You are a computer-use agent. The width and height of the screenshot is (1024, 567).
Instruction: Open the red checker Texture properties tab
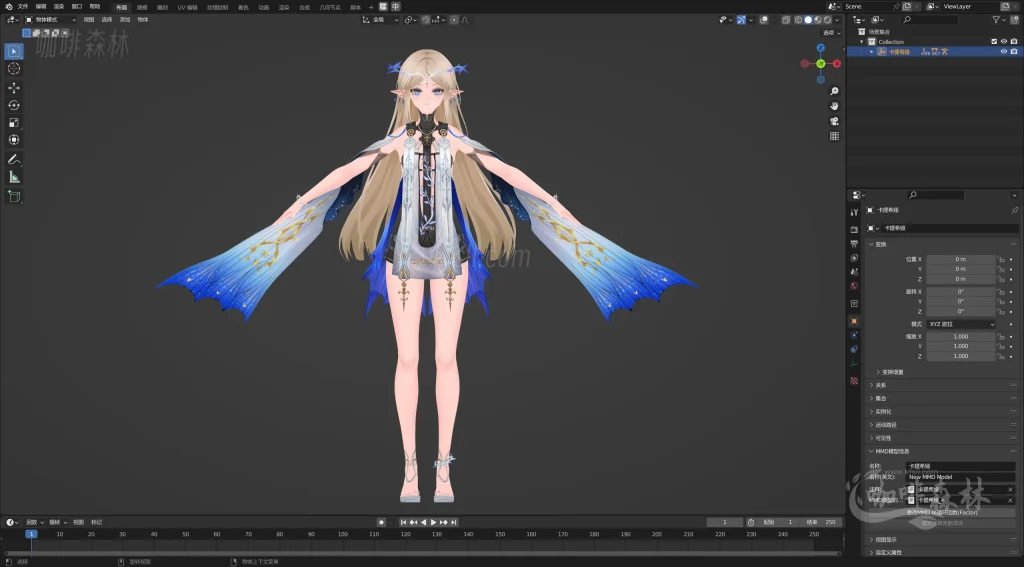854,380
